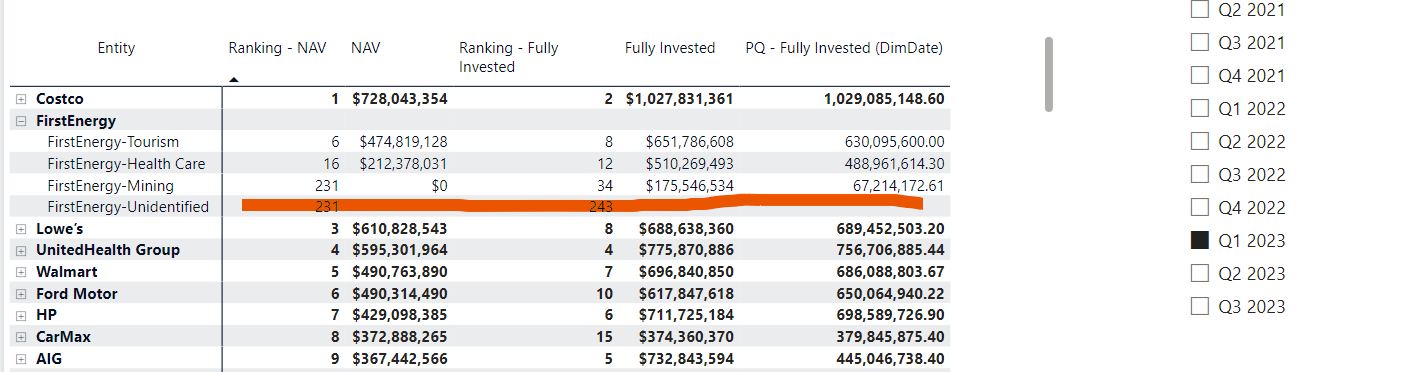The width and height of the screenshot is (1428, 372).
Task: Expand the HP row
Action: point(21,315)
